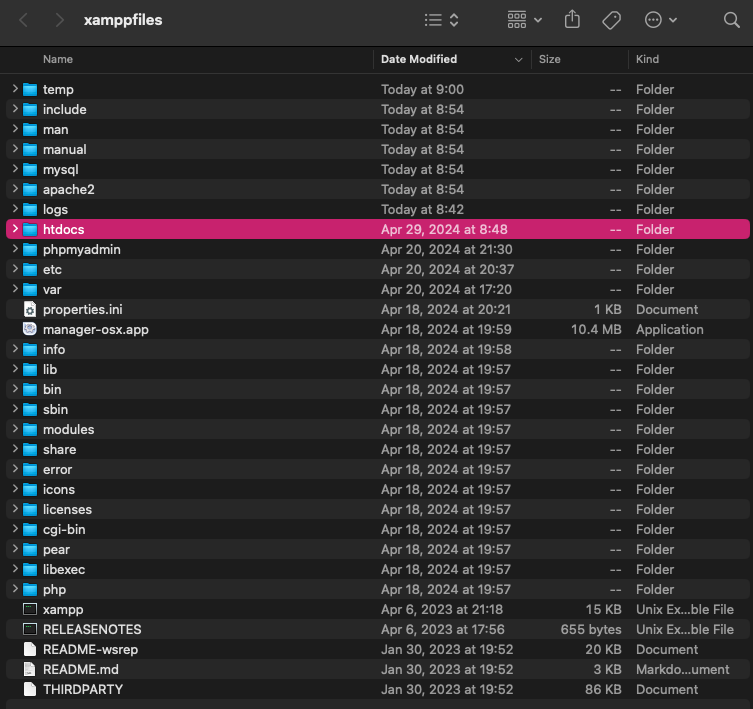Select the THIRDPARTY document icon

point(30,689)
